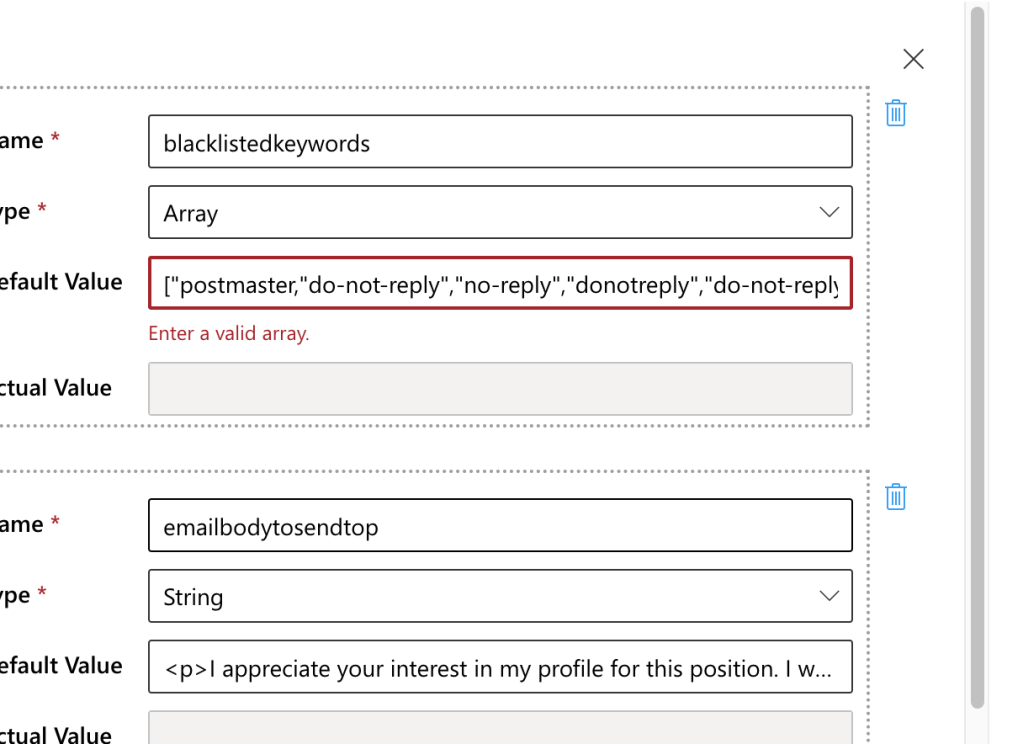Screen dimensions: 1023x744
Task: Delete the blacklistedkeywords parameter with trash icon
Action: tap(896, 113)
